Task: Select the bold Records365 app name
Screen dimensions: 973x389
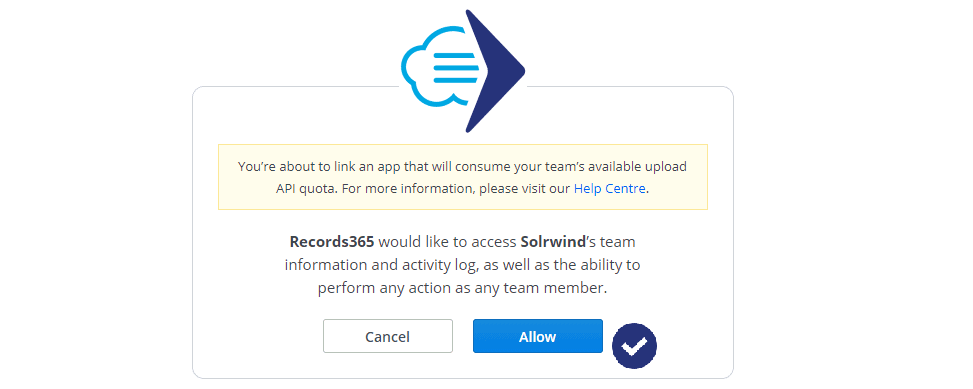Action: (x=332, y=241)
